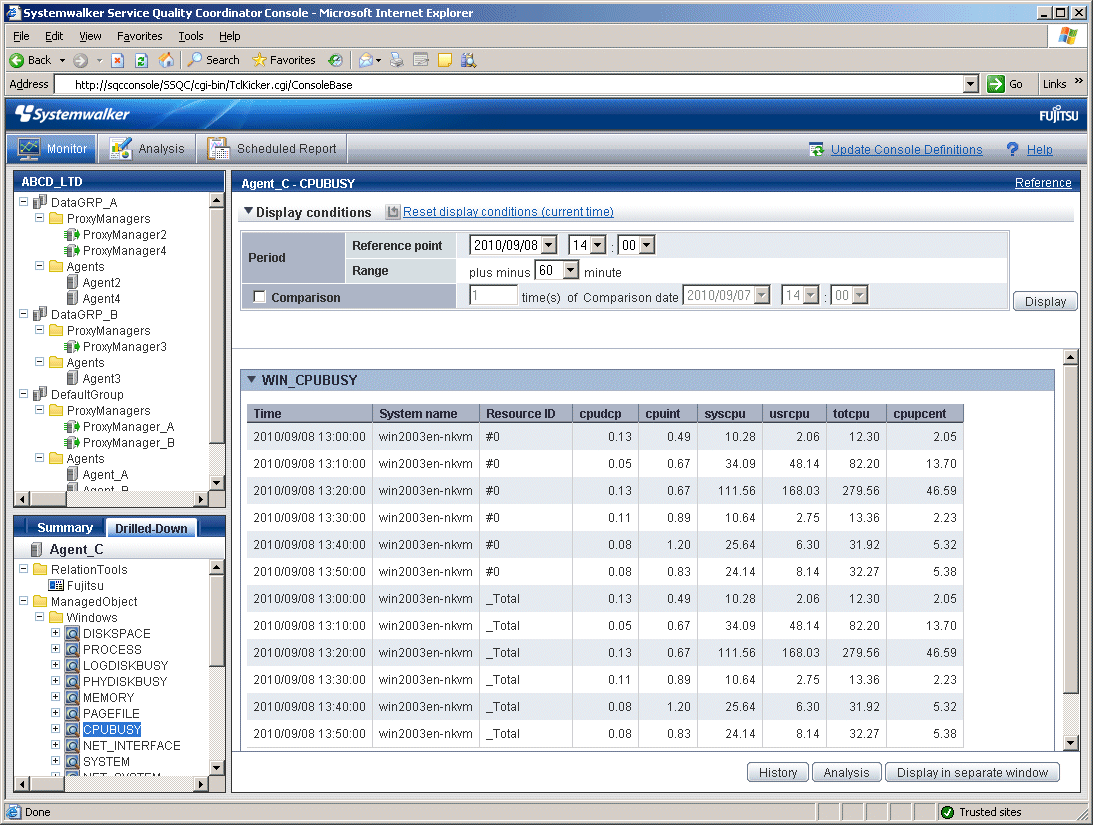Click the Update Console Definitions link

coord(906,149)
